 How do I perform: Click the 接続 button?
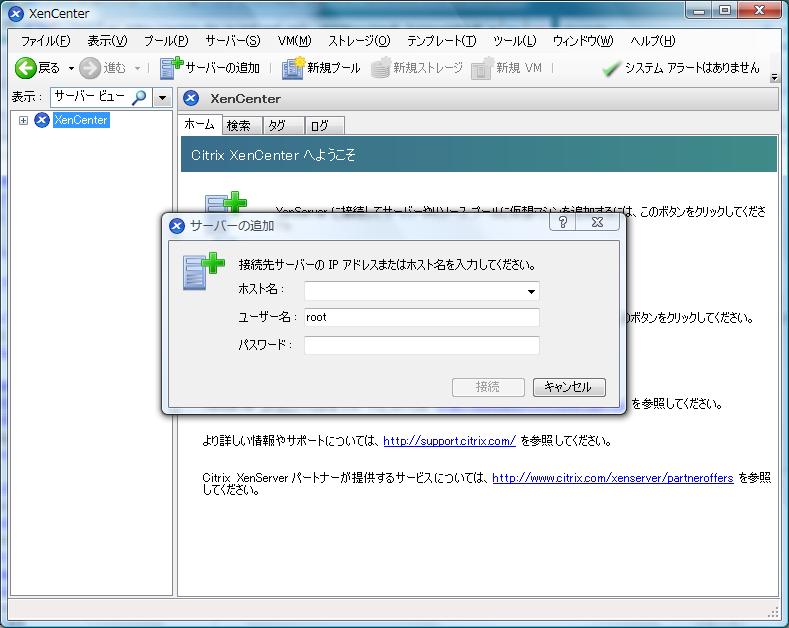point(488,387)
